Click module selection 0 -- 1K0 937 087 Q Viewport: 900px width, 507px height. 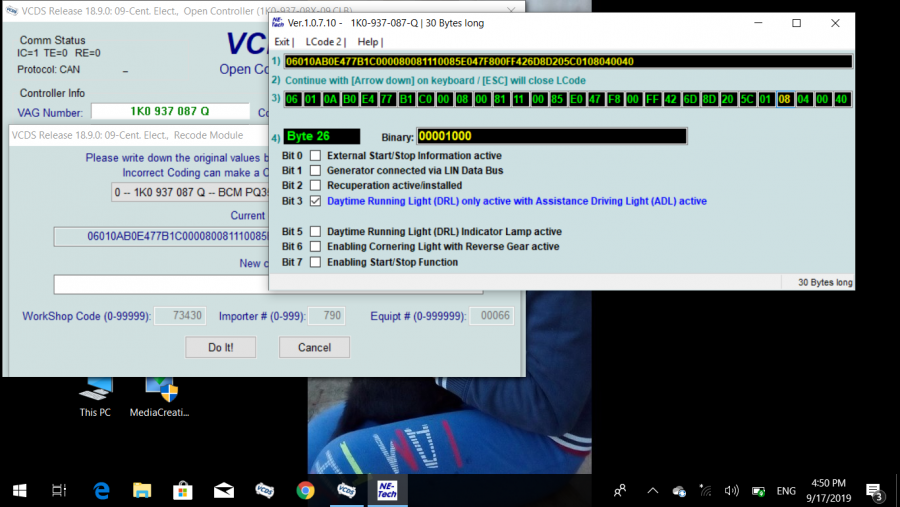190,192
